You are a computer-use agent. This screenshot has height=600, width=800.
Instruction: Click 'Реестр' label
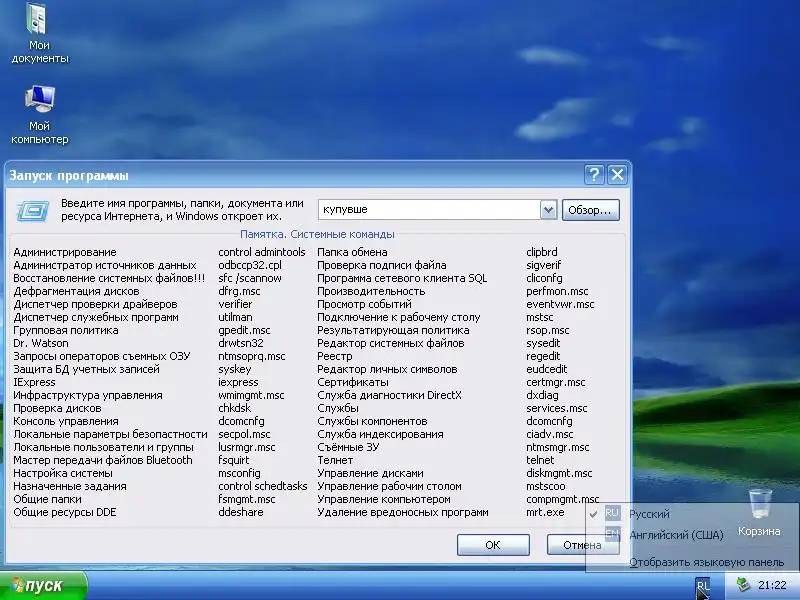[335, 356]
